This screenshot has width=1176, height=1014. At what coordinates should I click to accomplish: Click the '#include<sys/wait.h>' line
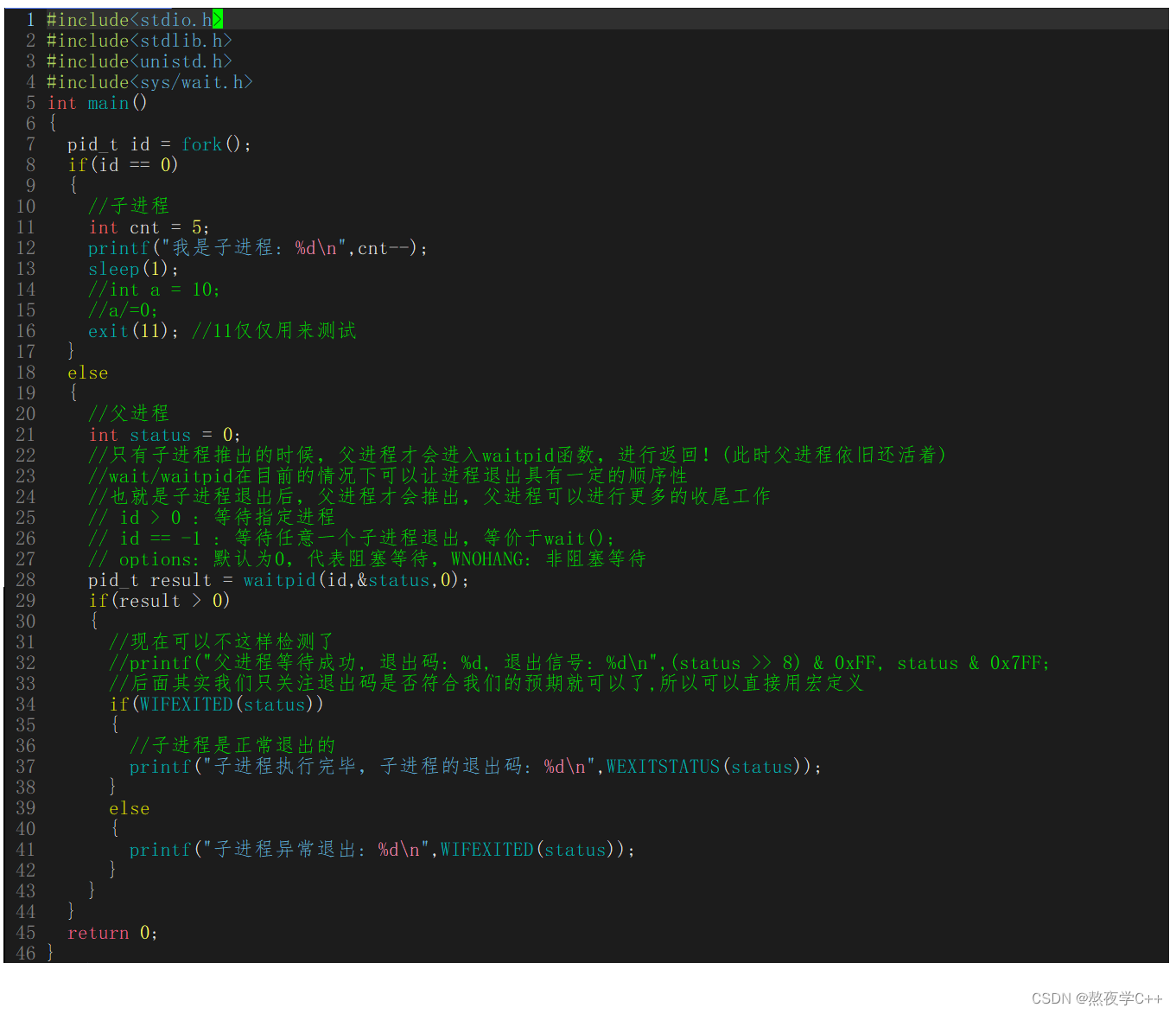tap(149, 81)
